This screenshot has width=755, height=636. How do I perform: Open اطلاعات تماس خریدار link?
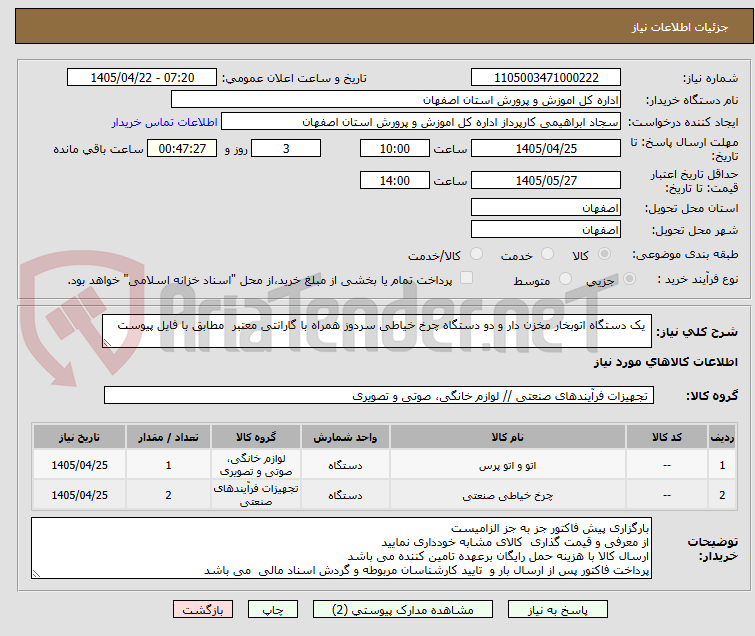click(x=165, y=122)
